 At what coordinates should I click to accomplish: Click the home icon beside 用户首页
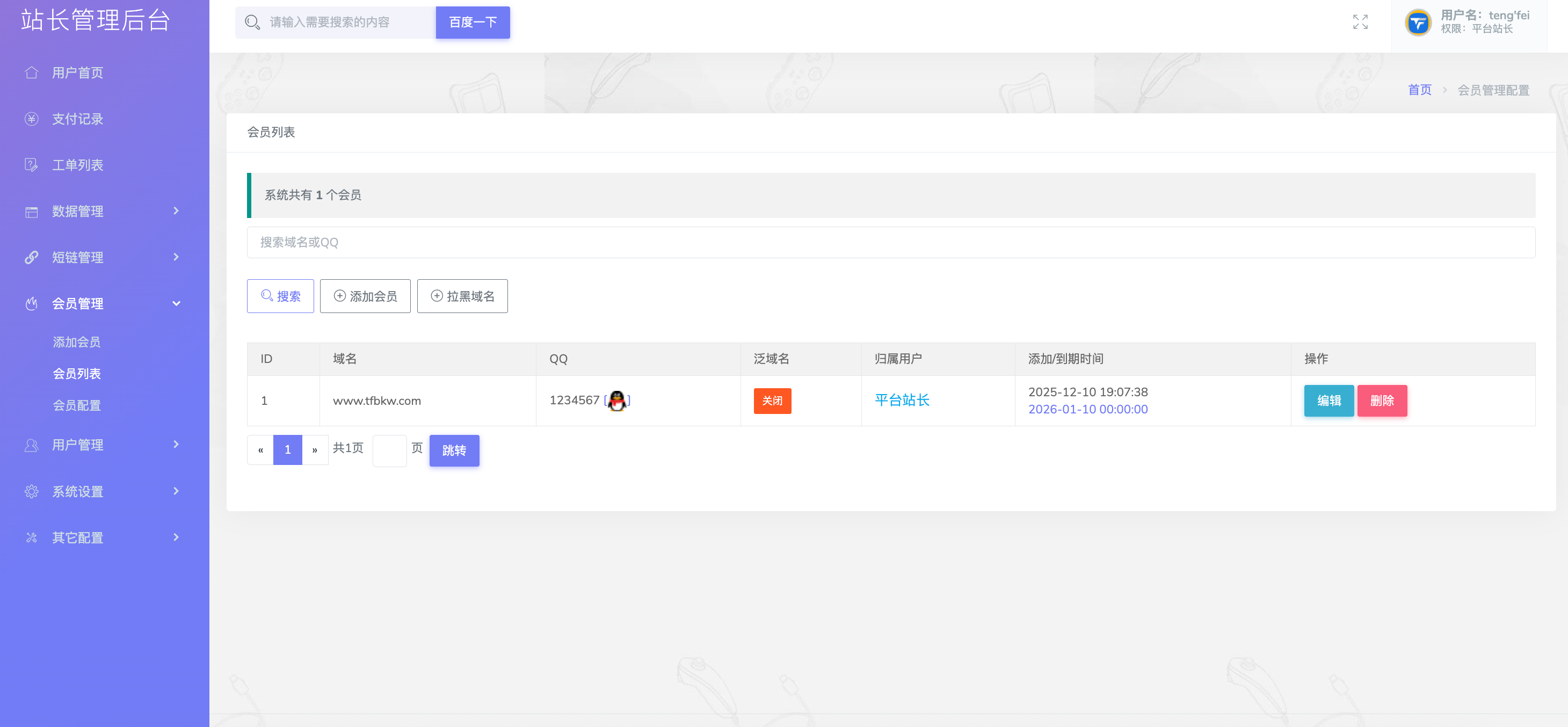click(32, 72)
